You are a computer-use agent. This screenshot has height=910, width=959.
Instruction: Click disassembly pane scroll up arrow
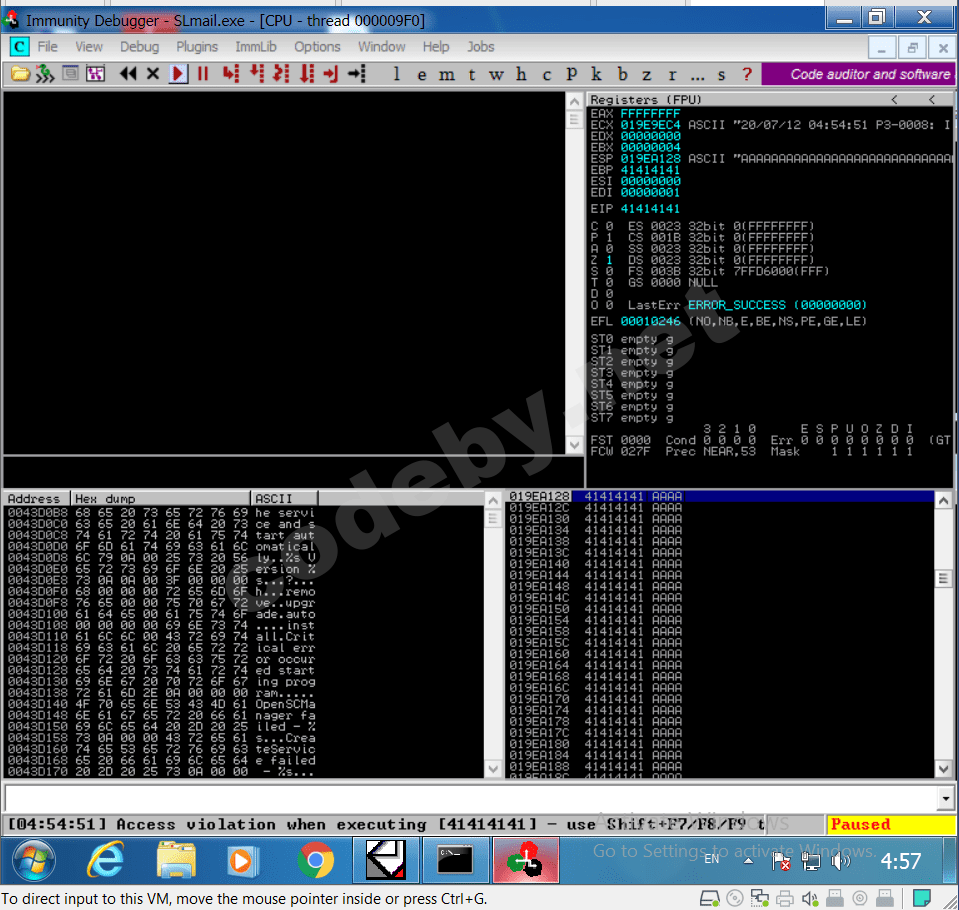click(x=574, y=101)
